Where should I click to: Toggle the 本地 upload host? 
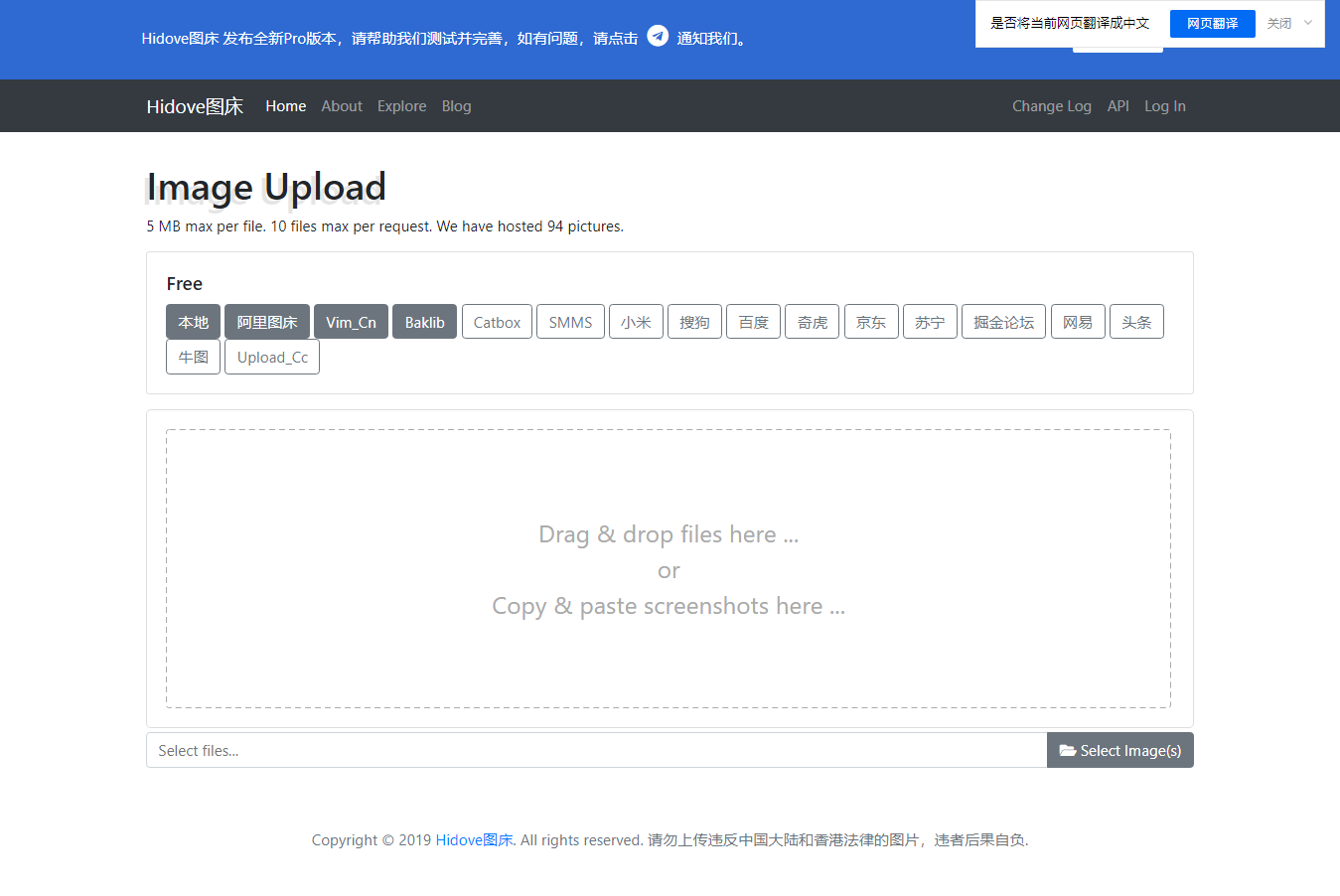pyautogui.click(x=193, y=322)
